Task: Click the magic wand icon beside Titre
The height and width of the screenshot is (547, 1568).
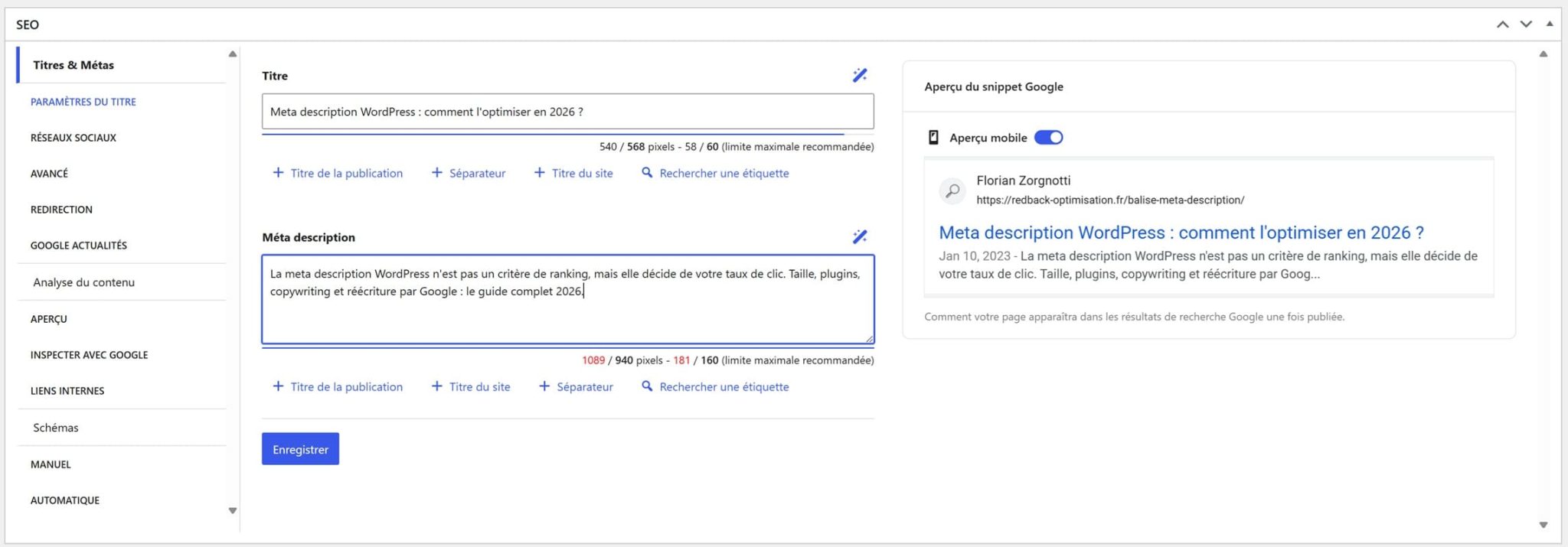Action: [x=860, y=75]
